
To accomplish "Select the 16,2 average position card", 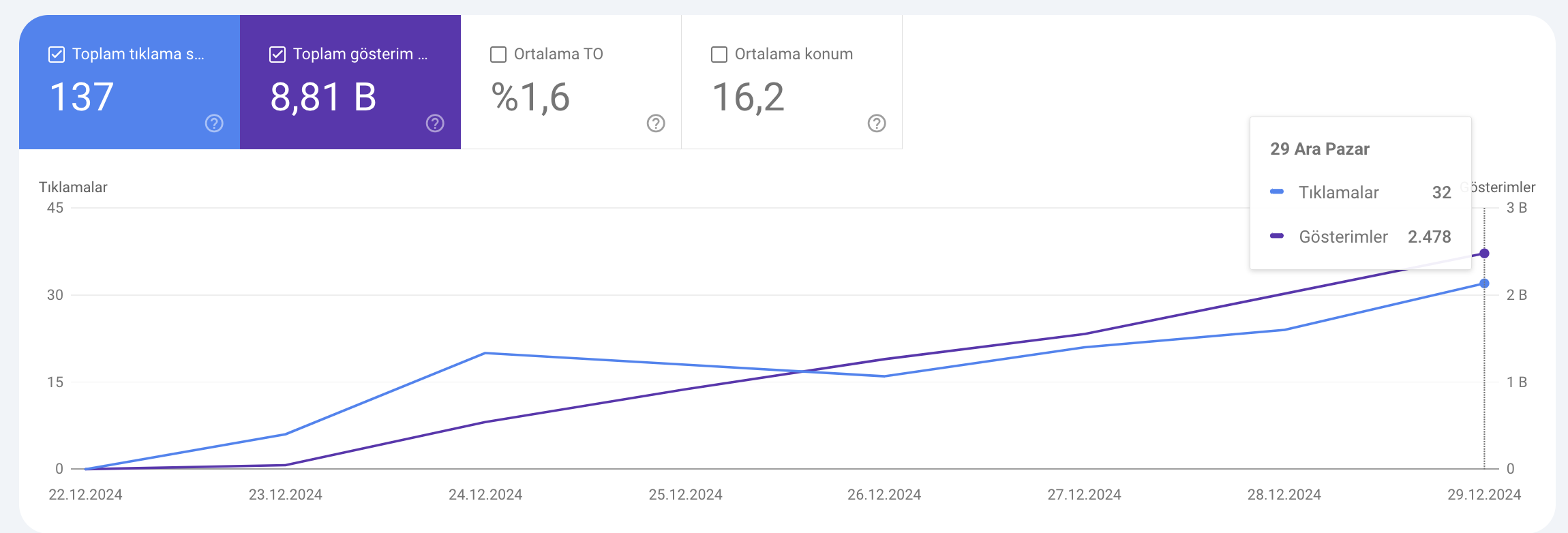I will pyautogui.click(x=792, y=82).
